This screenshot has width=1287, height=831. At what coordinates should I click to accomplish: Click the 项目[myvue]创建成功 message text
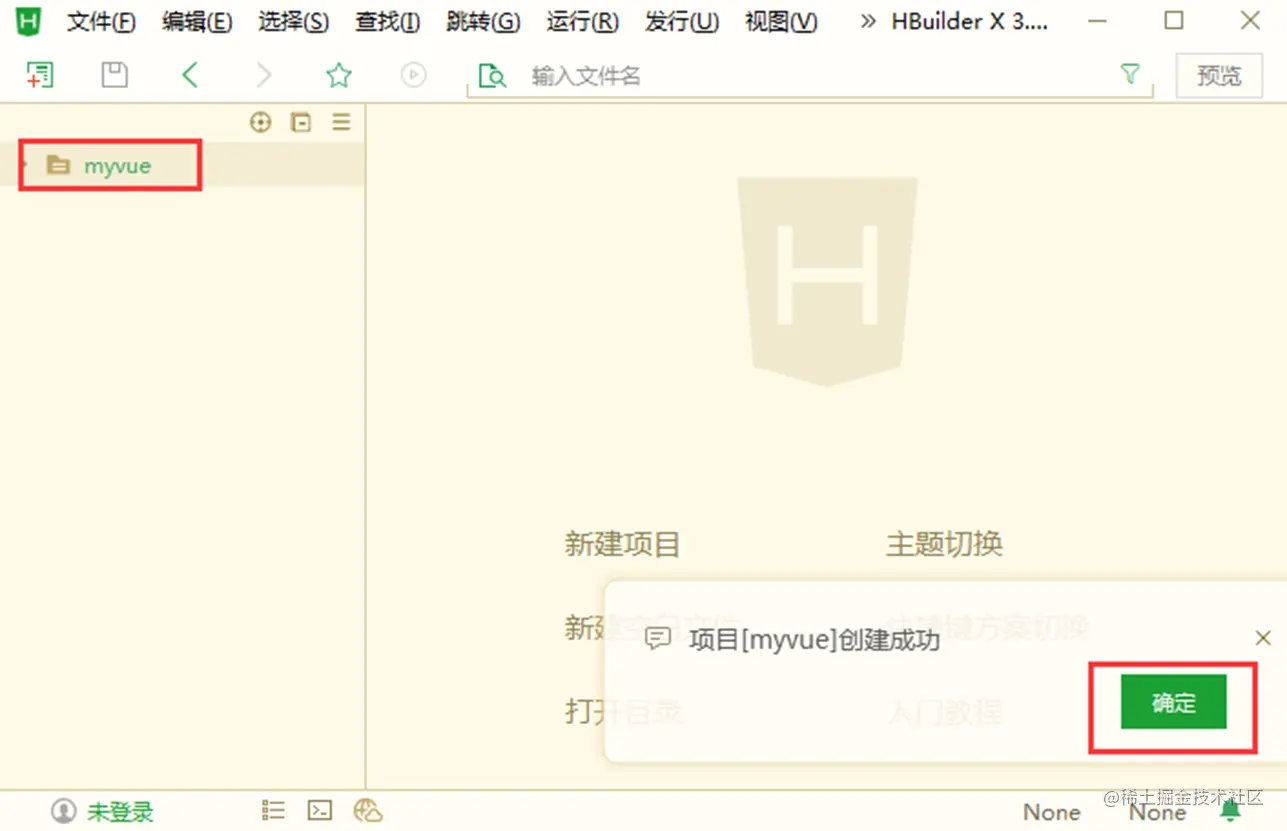(x=814, y=640)
